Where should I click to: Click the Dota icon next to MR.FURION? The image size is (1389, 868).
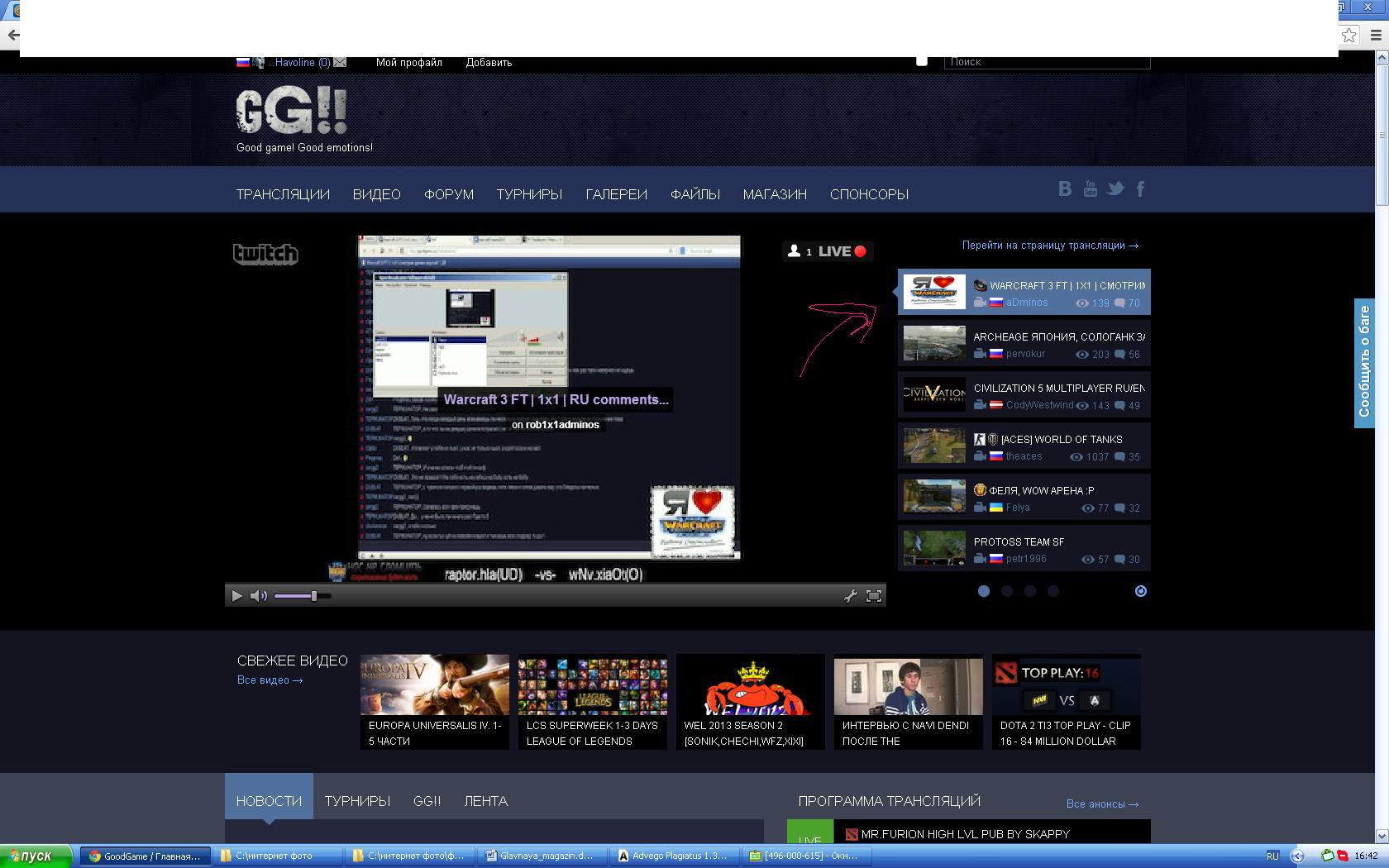point(852,834)
